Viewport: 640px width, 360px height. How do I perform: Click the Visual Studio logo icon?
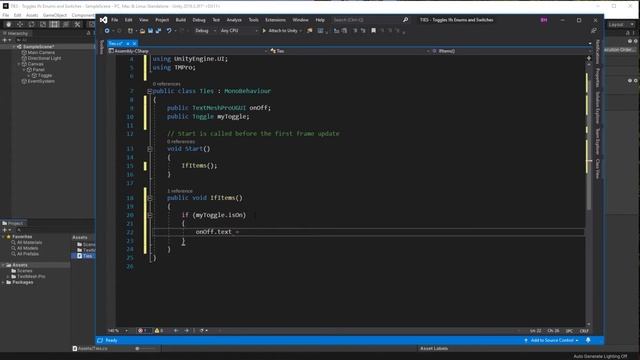click(104, 20)
